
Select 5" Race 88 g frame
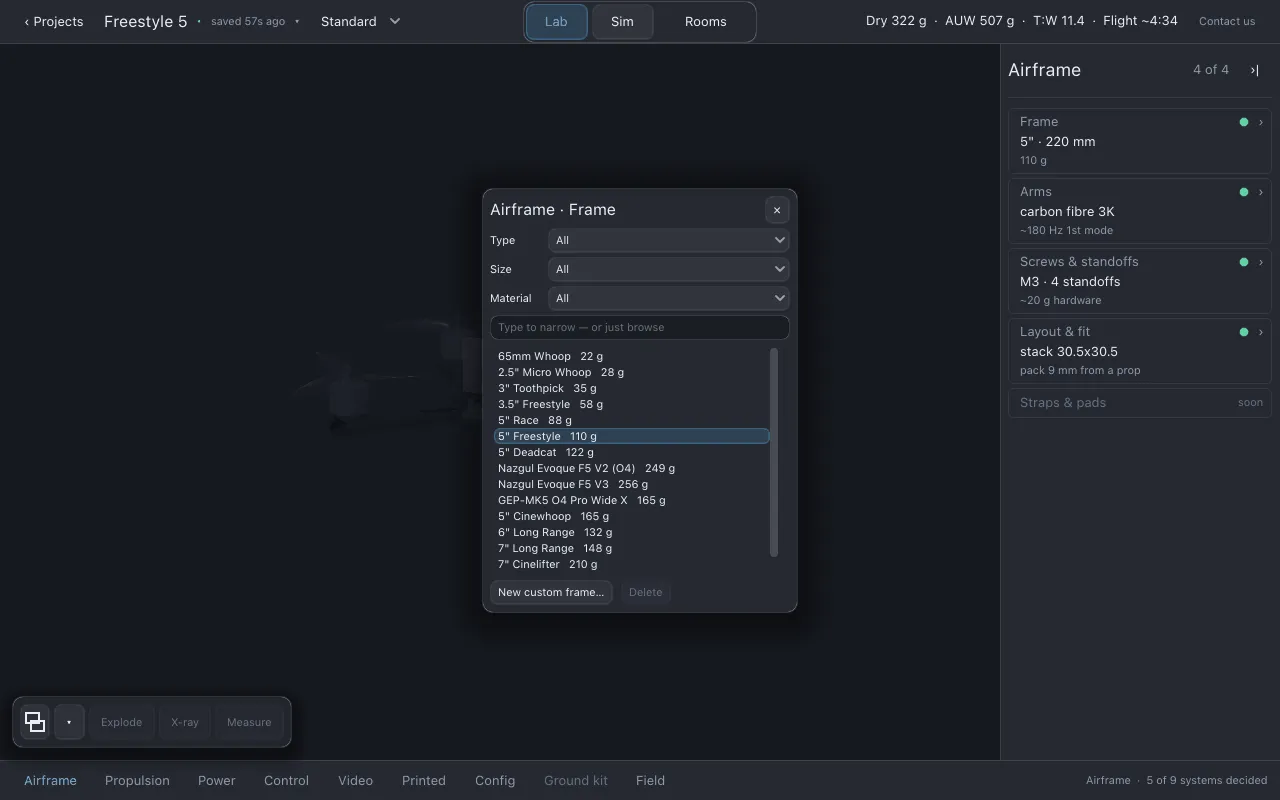[631, 420]
